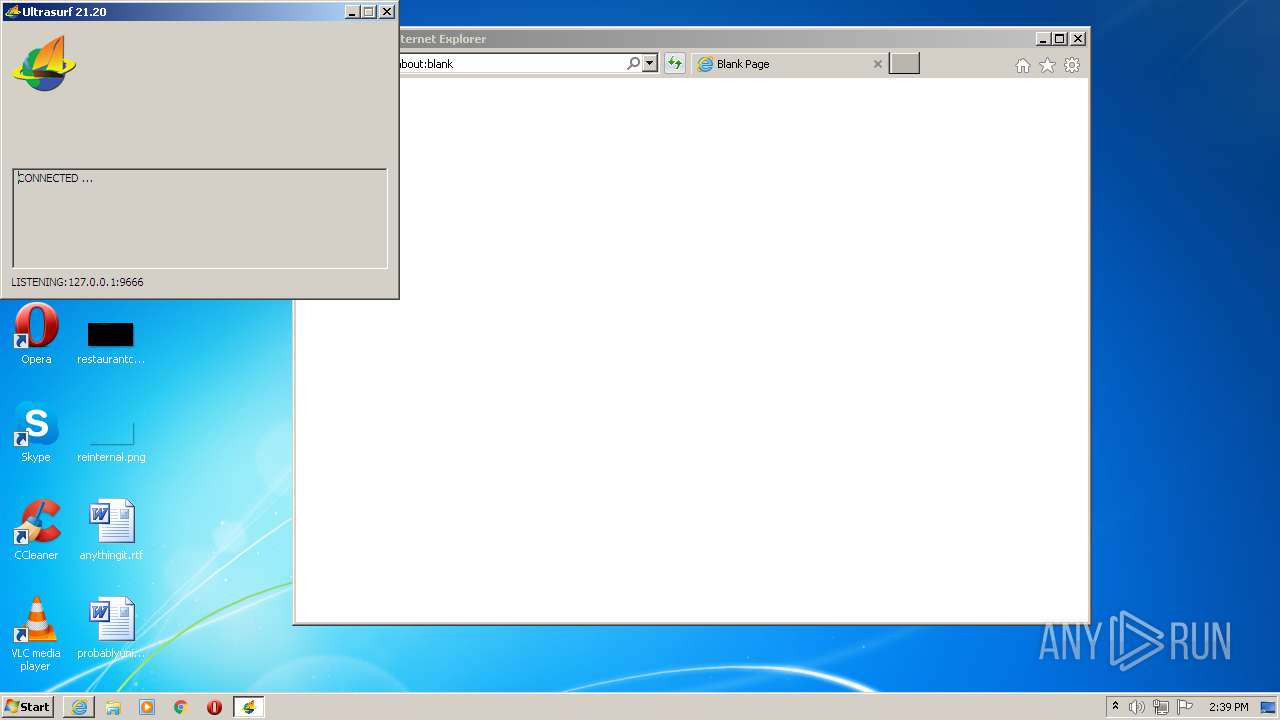Open IE Favorites star icon
The width and height of the screenshot is (1280, 720).
click(1047, 65)
